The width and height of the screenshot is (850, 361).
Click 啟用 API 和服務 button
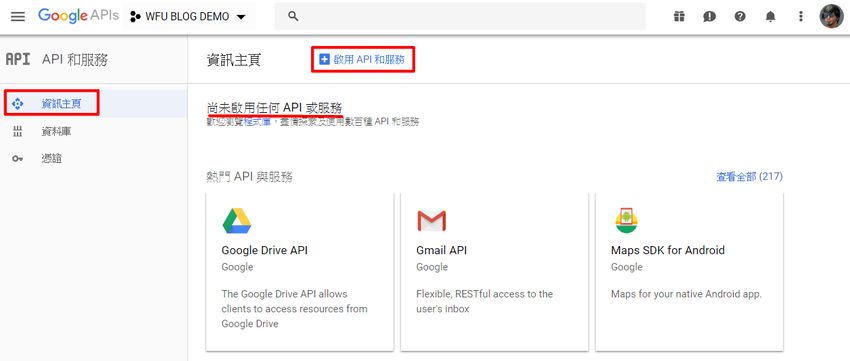pyautogui.click(x=362, y=60)
